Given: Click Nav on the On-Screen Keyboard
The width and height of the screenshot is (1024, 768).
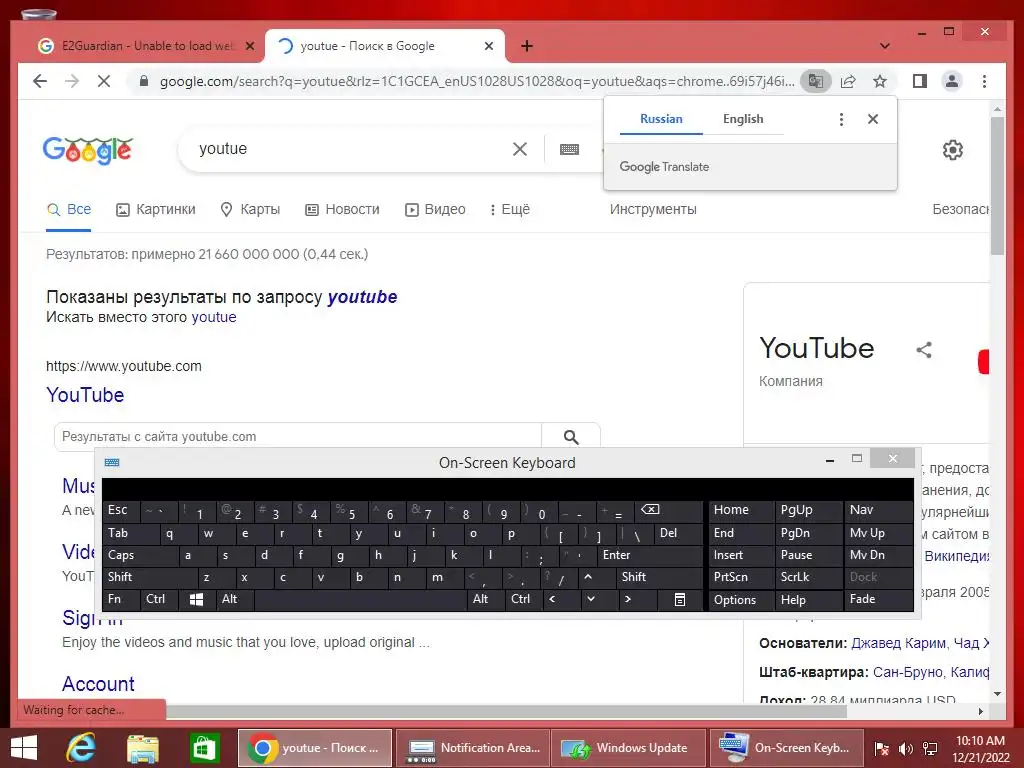Looking at the screenshot, I should pyautogui.click(x=879, y=511).
